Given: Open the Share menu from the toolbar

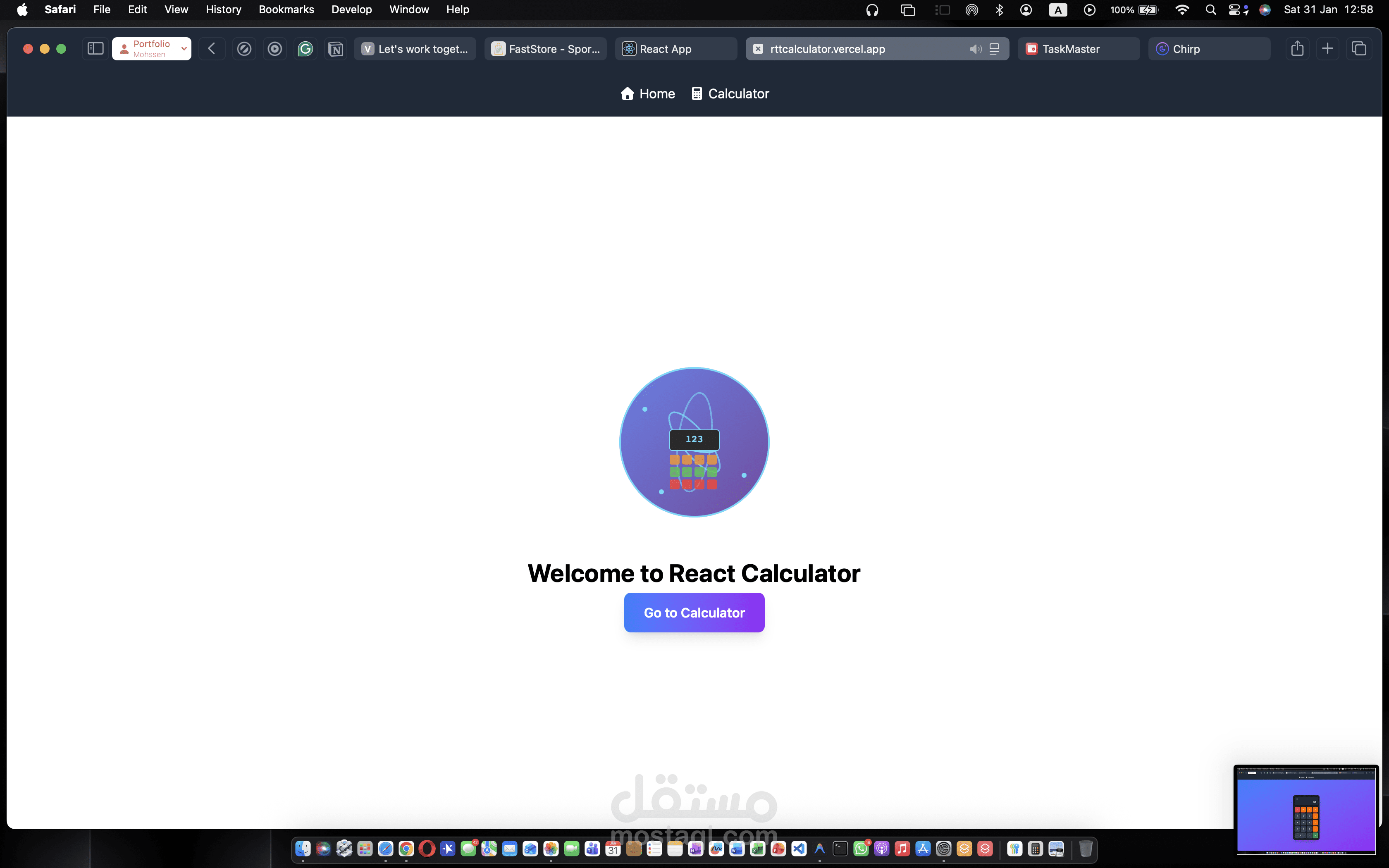Looking at the screenshot, I should coord(1297,49).
